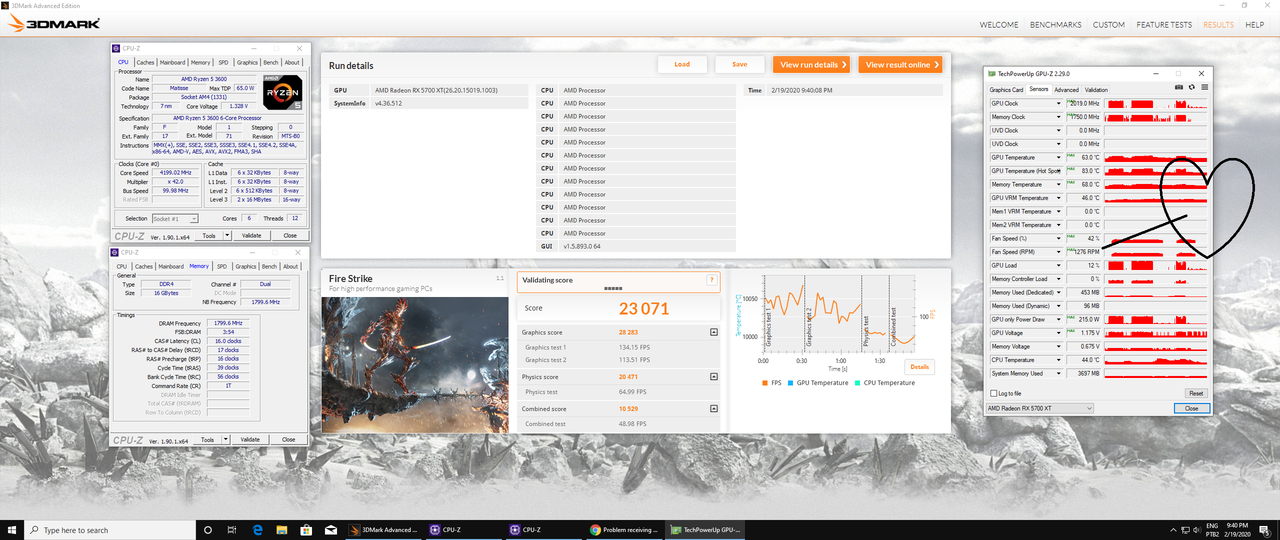Switch to GPU-Z Graphics Card tab
Image resolution: width=1280 pixels, height=540 pixels.
[x=1006, y=90]
